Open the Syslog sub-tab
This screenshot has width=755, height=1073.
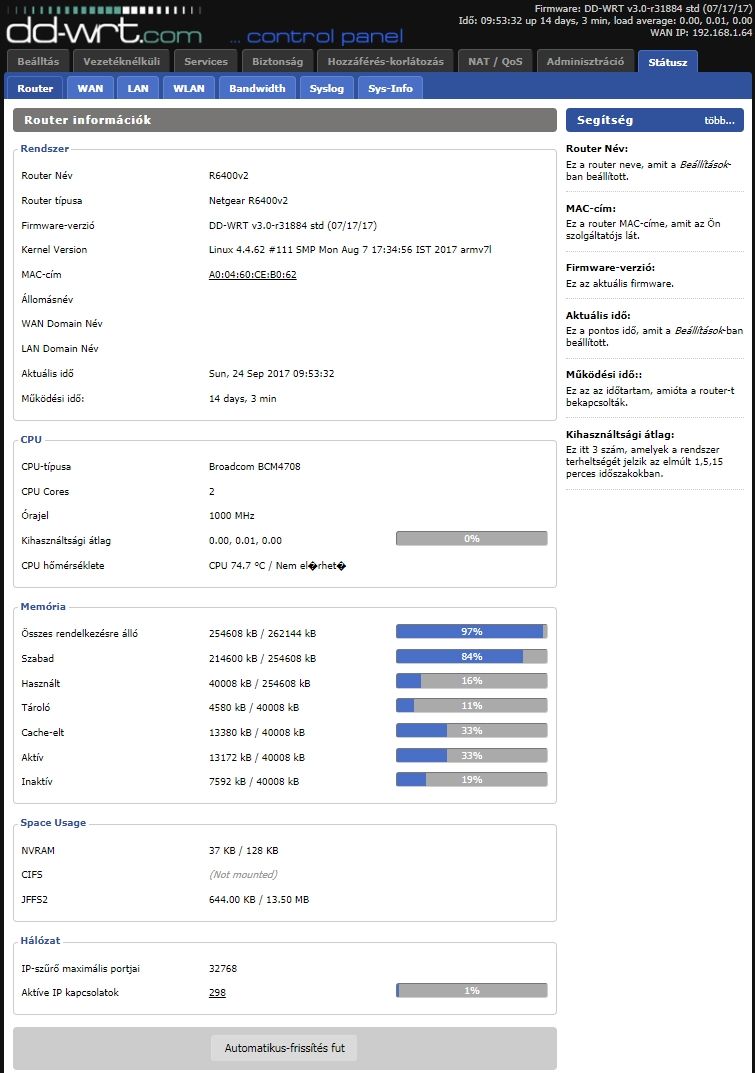(x=327, y=88)
